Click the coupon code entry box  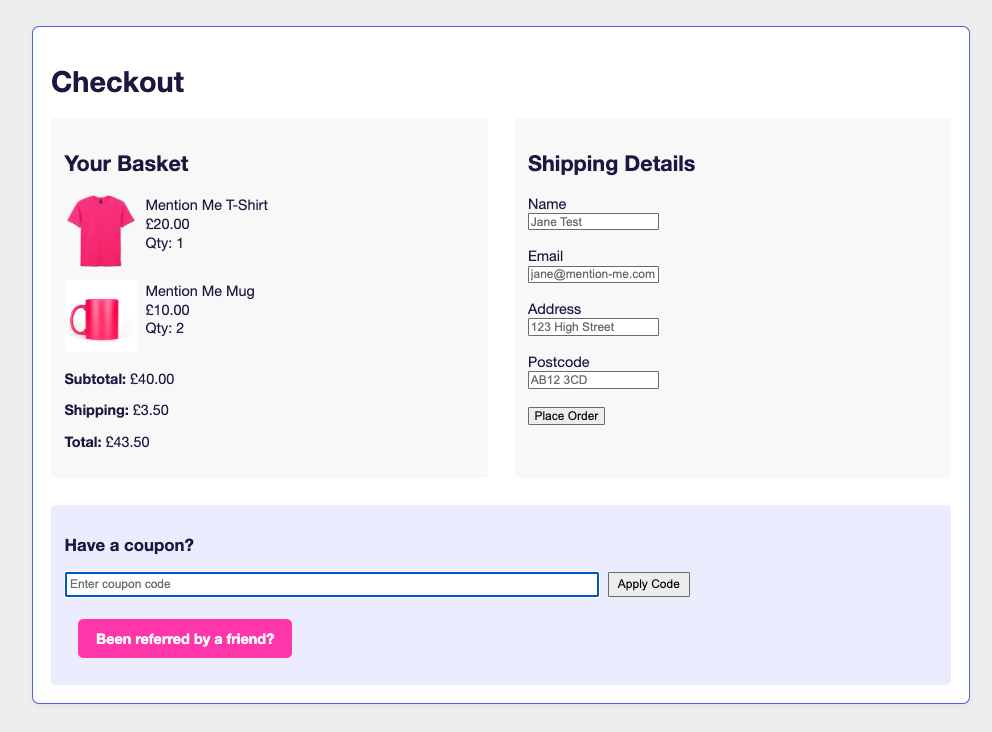point(332,584)
